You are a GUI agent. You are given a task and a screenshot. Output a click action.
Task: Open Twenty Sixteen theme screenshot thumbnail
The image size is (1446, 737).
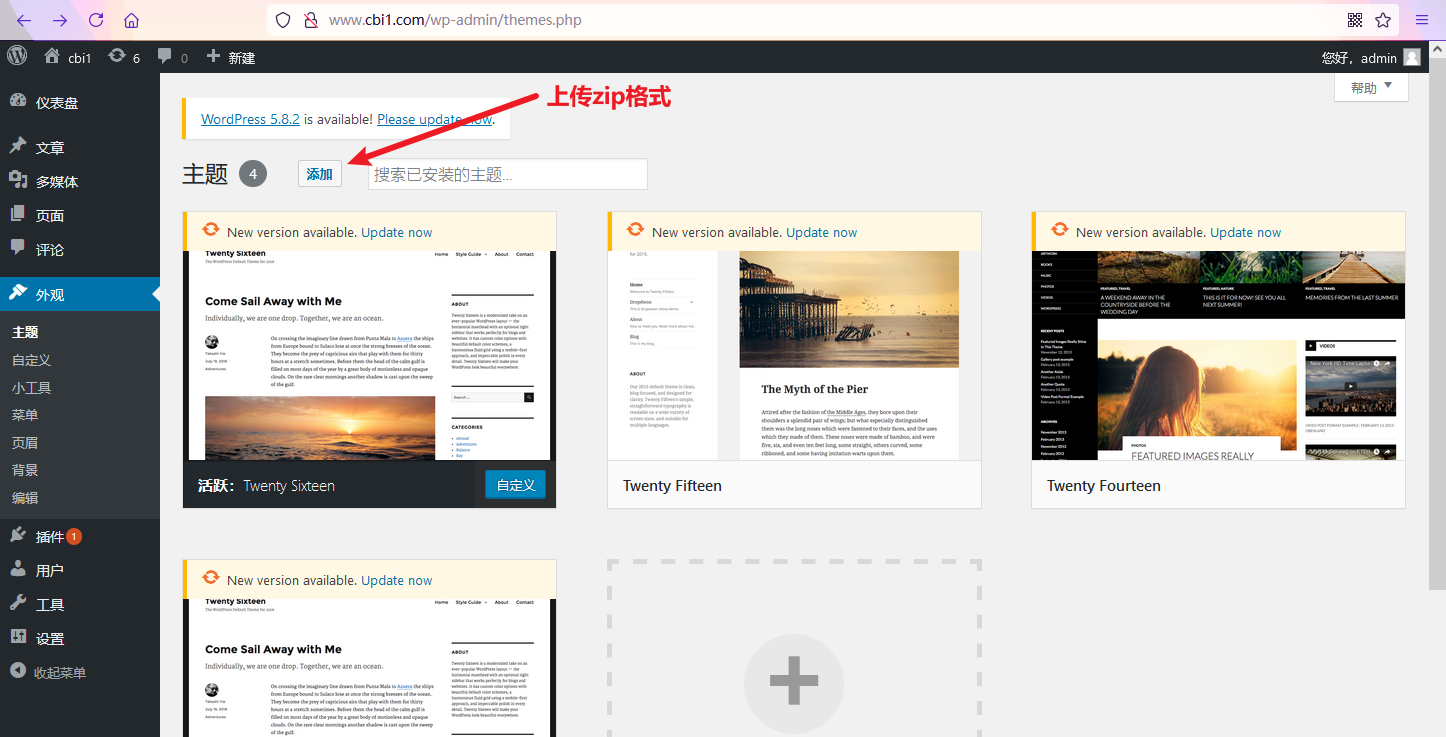[369, 355]
